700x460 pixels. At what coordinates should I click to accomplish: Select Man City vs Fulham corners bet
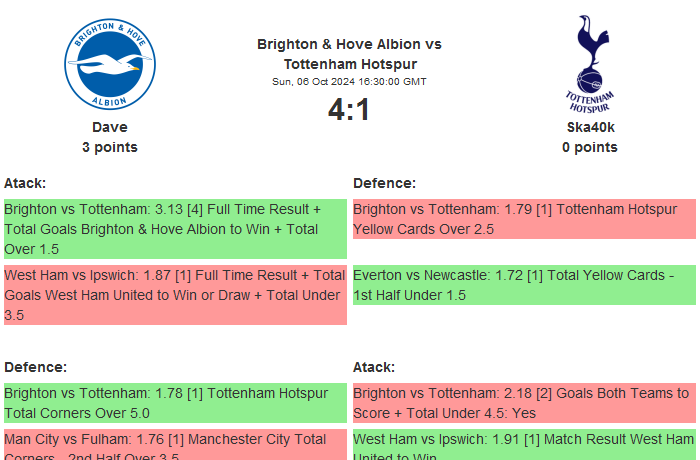click(x=175, y=445)
